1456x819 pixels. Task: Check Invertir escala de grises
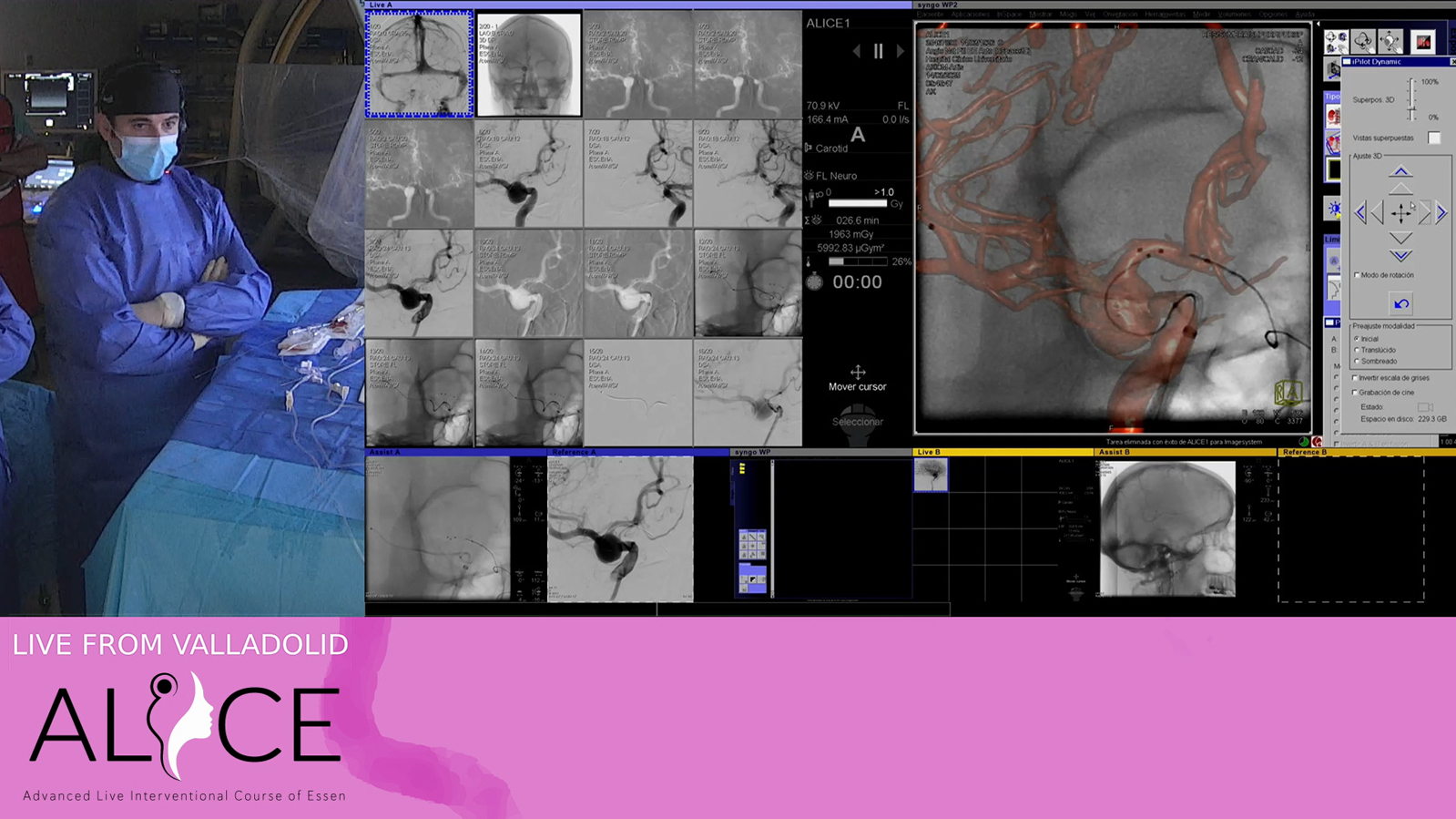coord(1355,378)
